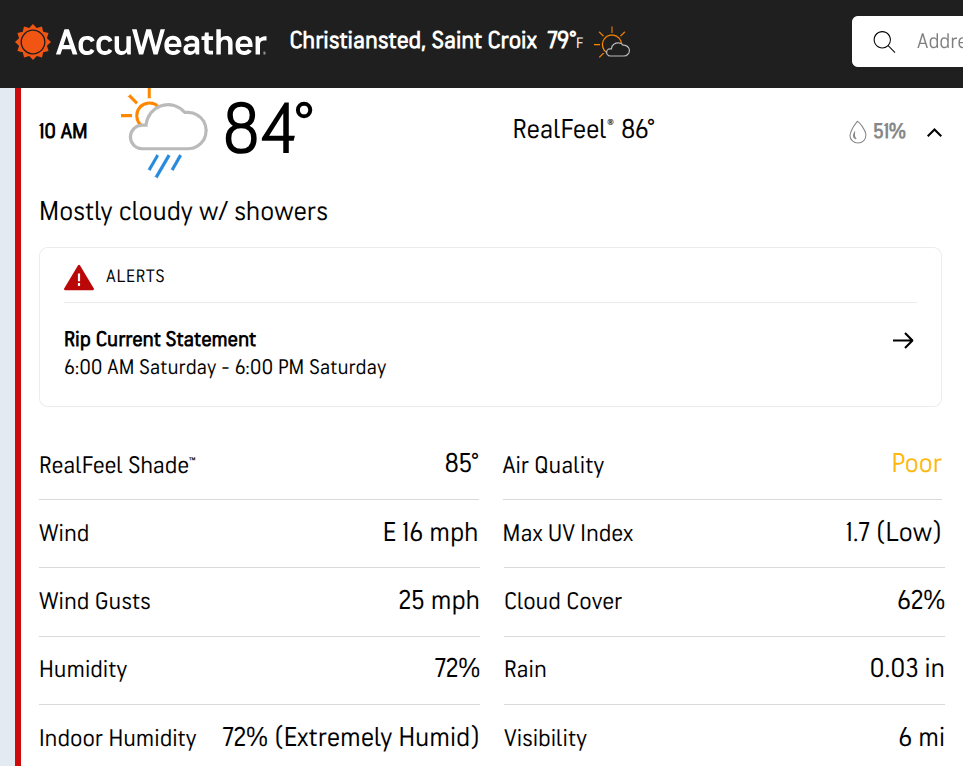This screenshot has width=963, height=766.
Task: Open the Rip Current Statement alert
Action: pos(160,339)
